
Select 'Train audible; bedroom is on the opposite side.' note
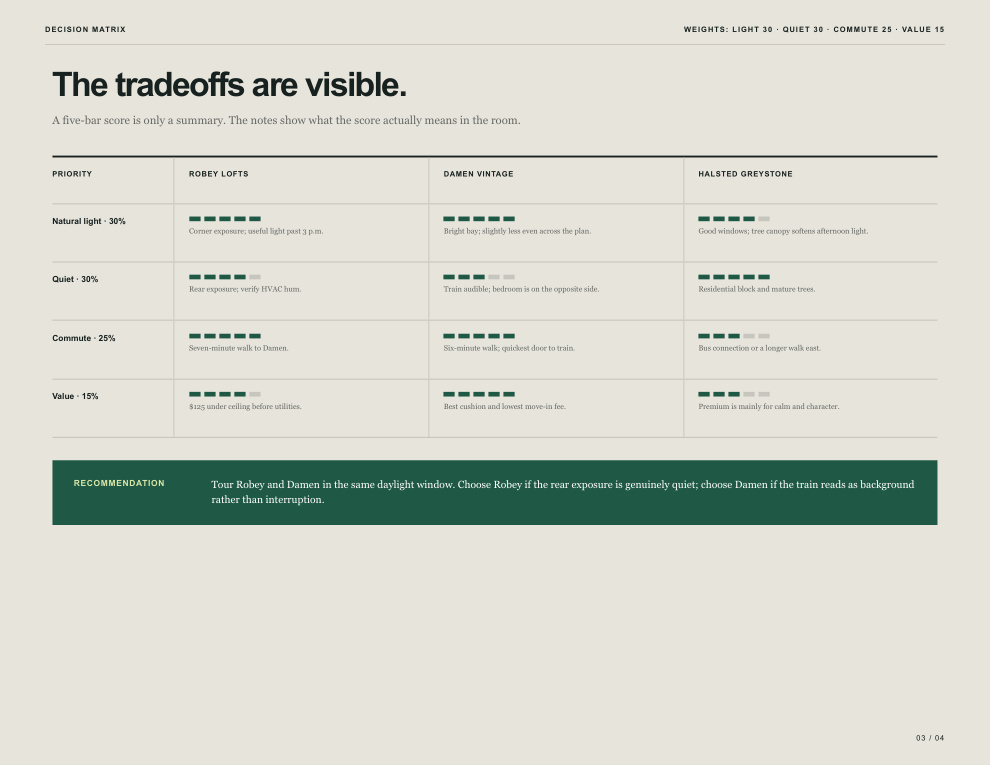[522, 289]
